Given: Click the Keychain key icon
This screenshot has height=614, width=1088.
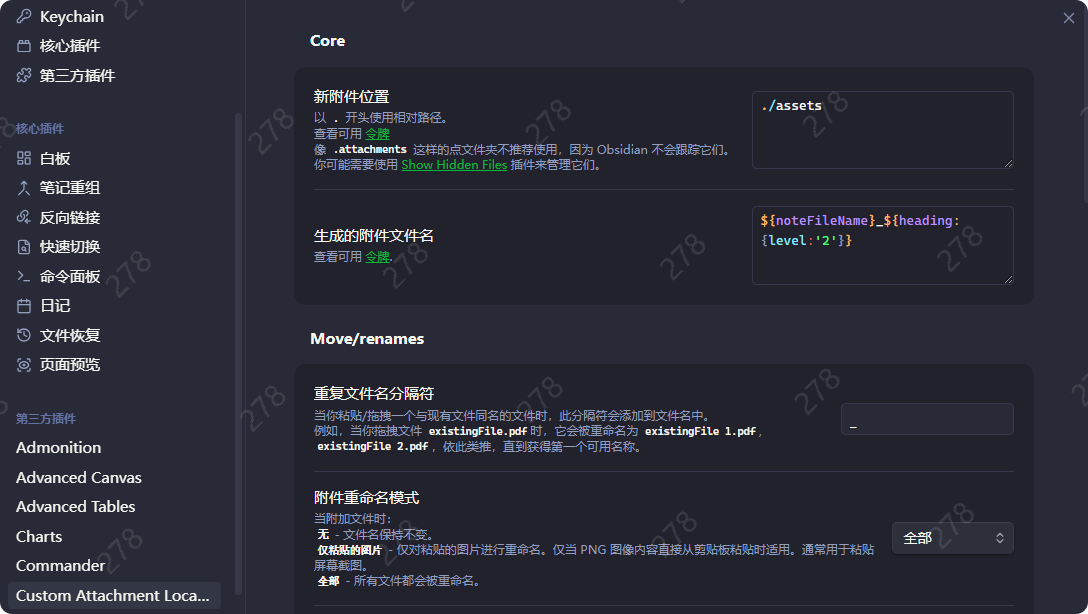Looking at the screenshot, I should point(24,17).
